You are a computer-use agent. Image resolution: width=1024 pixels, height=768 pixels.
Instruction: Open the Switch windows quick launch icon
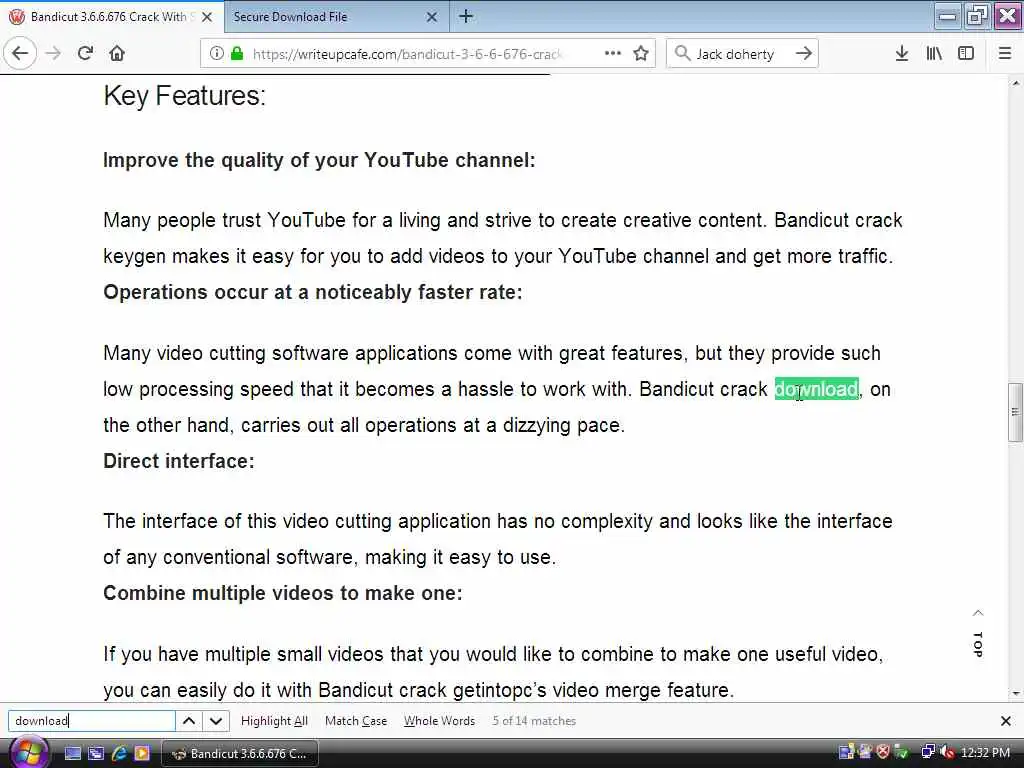96,754
